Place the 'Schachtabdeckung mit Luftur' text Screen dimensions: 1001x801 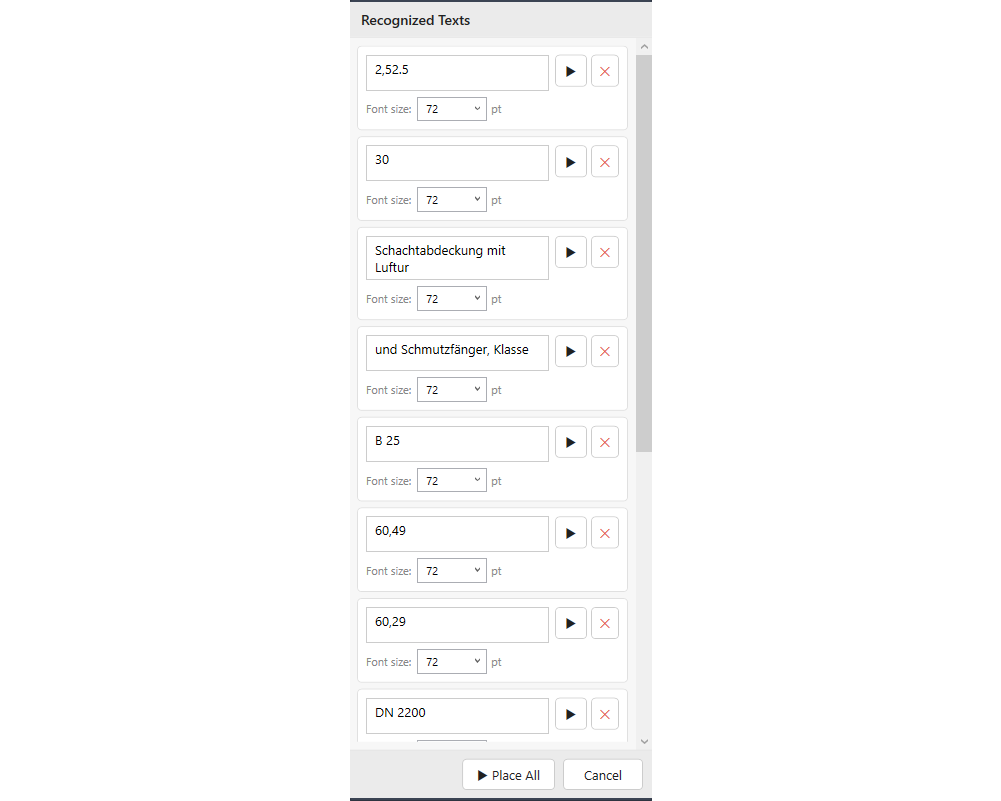pyautogui.click(x=571, y=252)
